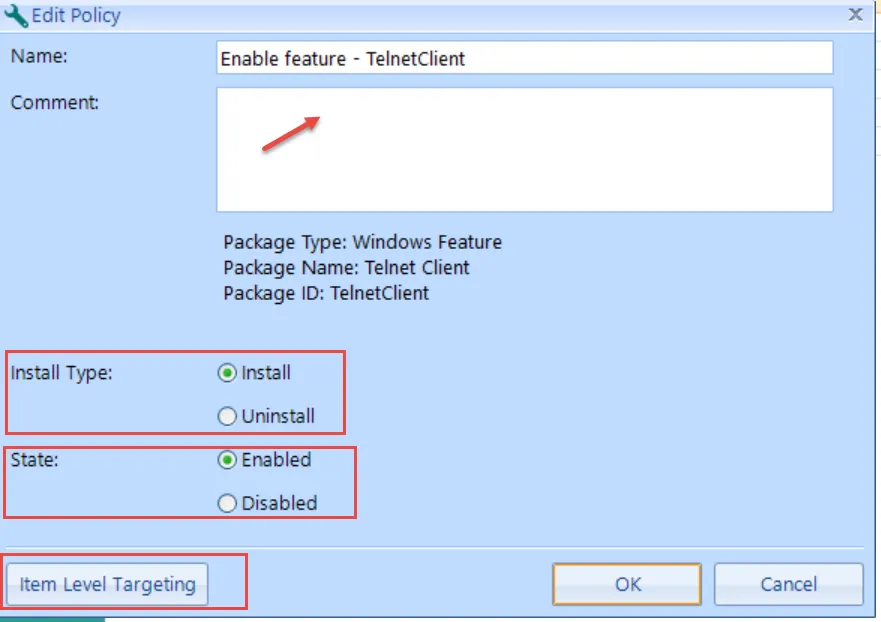Click the Name: label
This screenshot has height=622, width=881.
pyautogui.click(x=39, y=56)
